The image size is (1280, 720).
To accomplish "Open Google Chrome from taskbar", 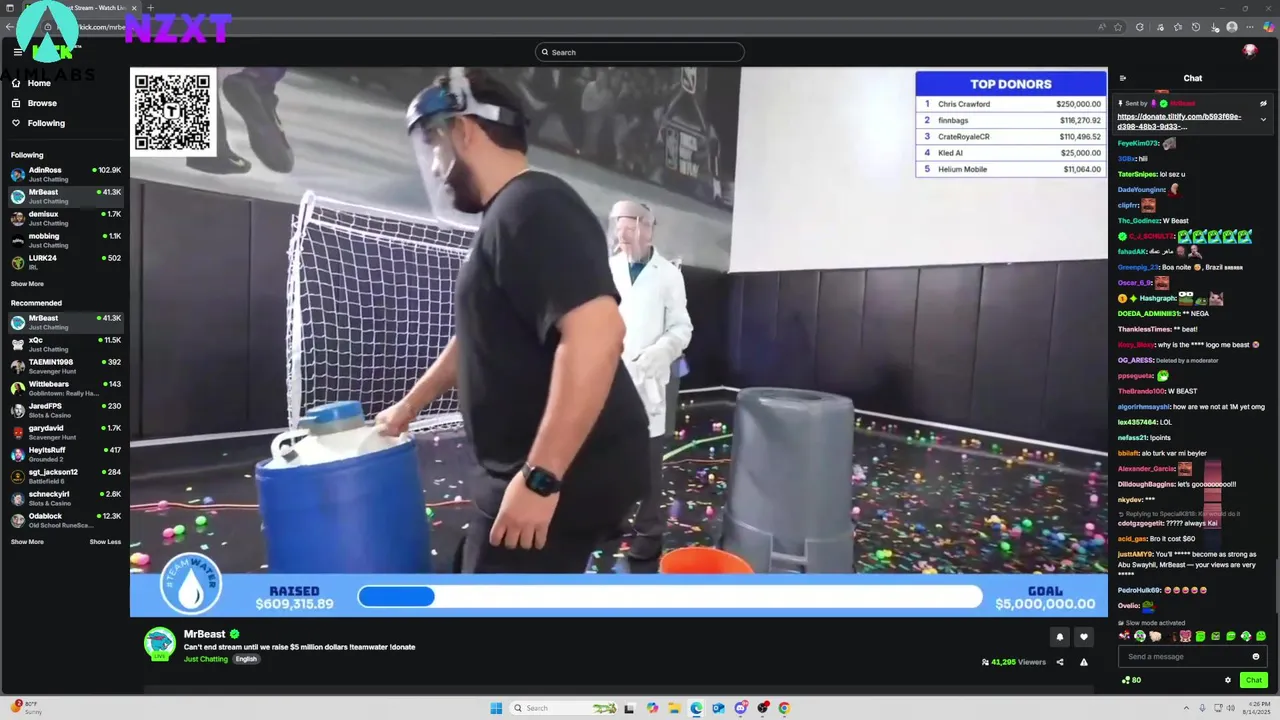I will click(x=784, y=708).
